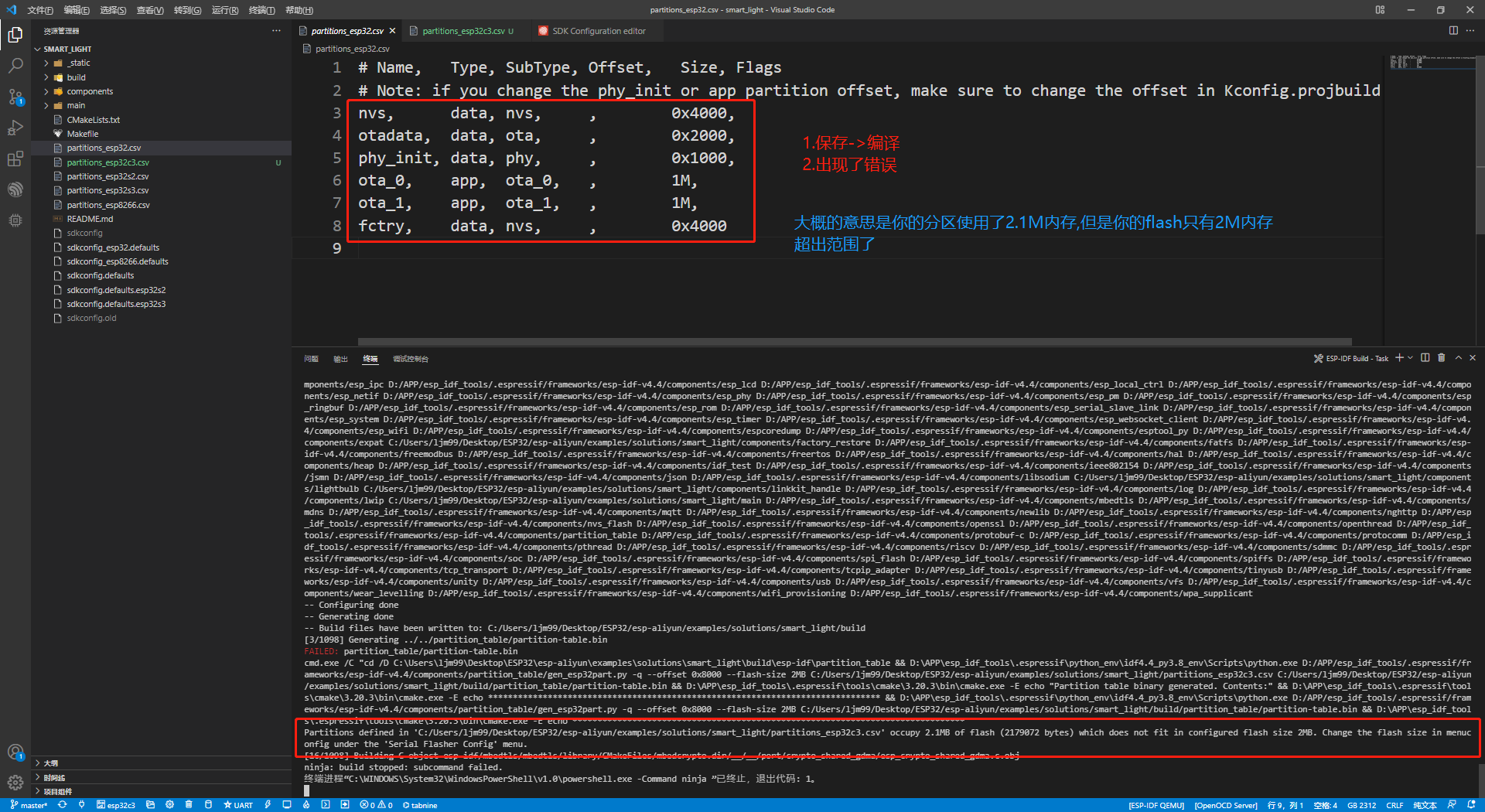The height and width of the screenshot is (812, 1485).
Task: Open View menu
Action: tap(150, 10)
